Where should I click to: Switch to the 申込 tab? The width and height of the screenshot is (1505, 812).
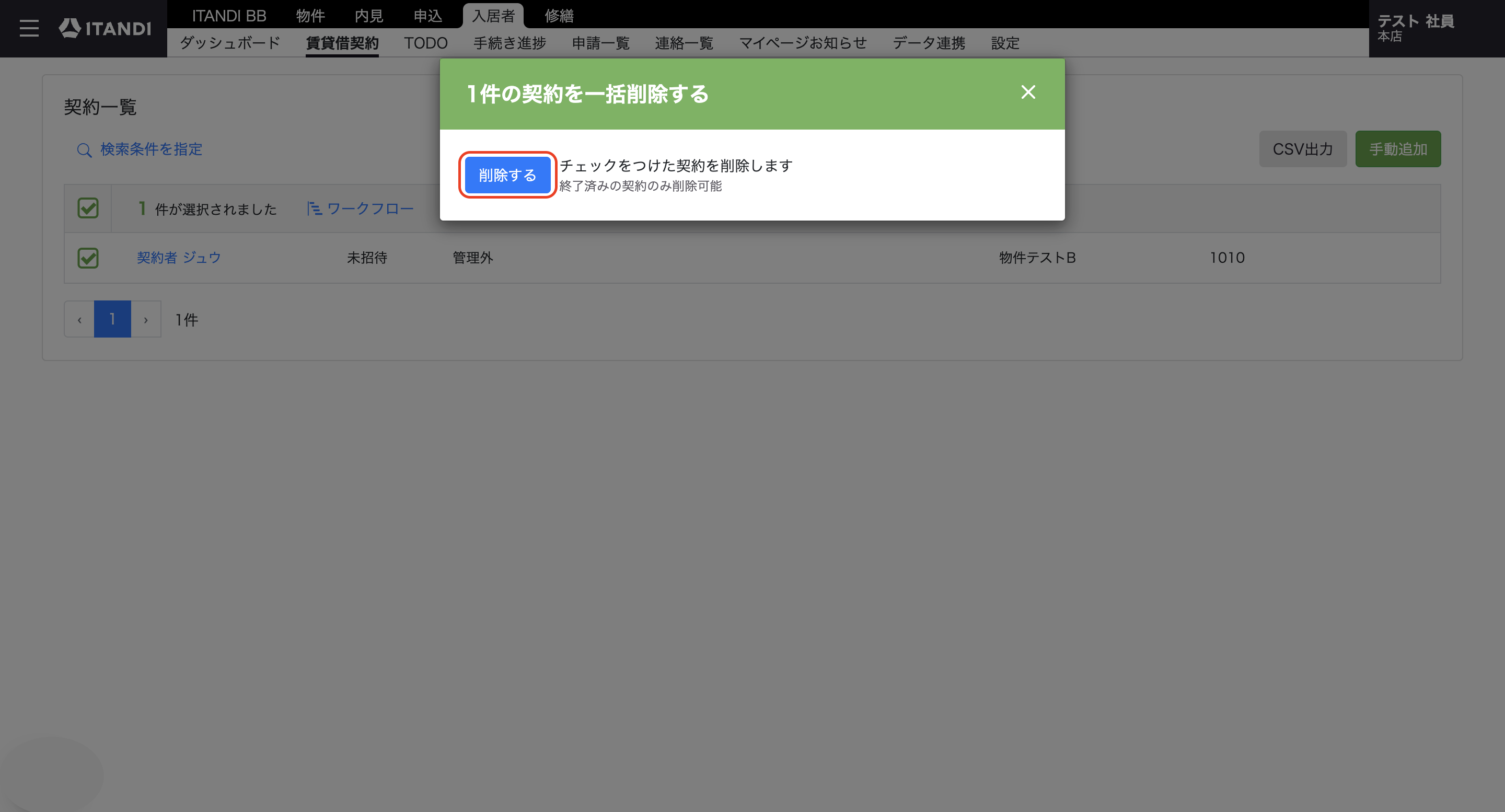[x=427, y=16]
